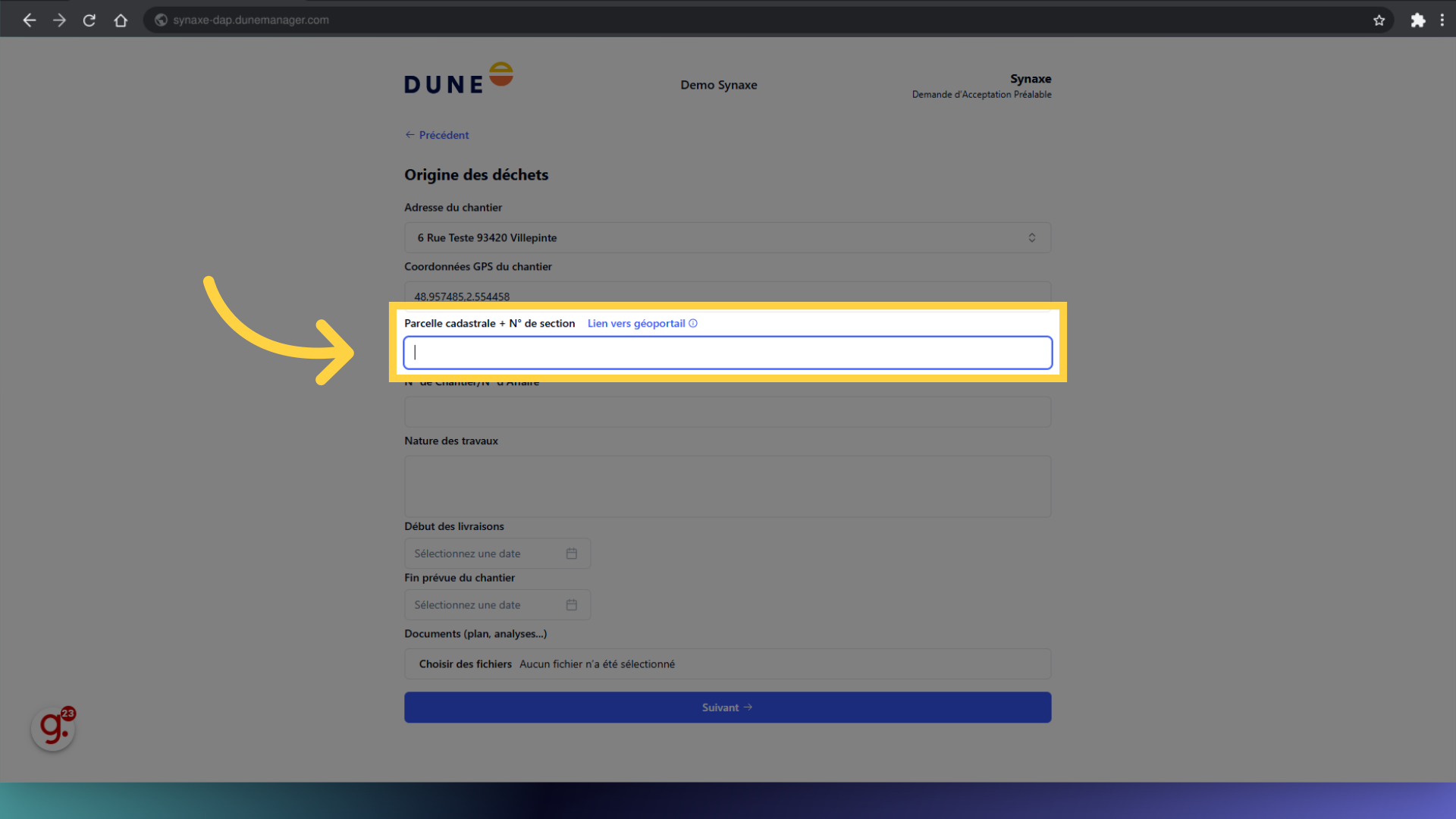Open the Fin prévue du chantier date picker
The image size is (1456, 819).
click(x=485, y=605)
